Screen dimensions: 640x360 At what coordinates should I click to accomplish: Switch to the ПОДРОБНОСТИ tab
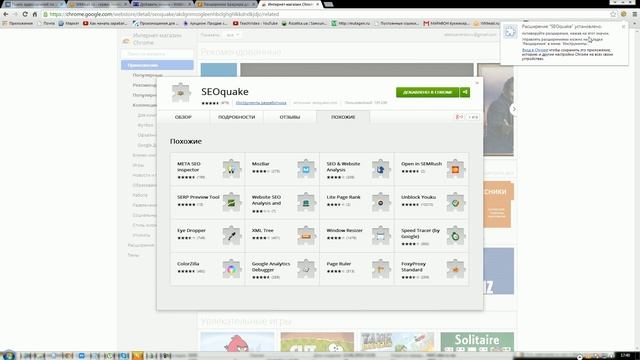tap(237, 117)
